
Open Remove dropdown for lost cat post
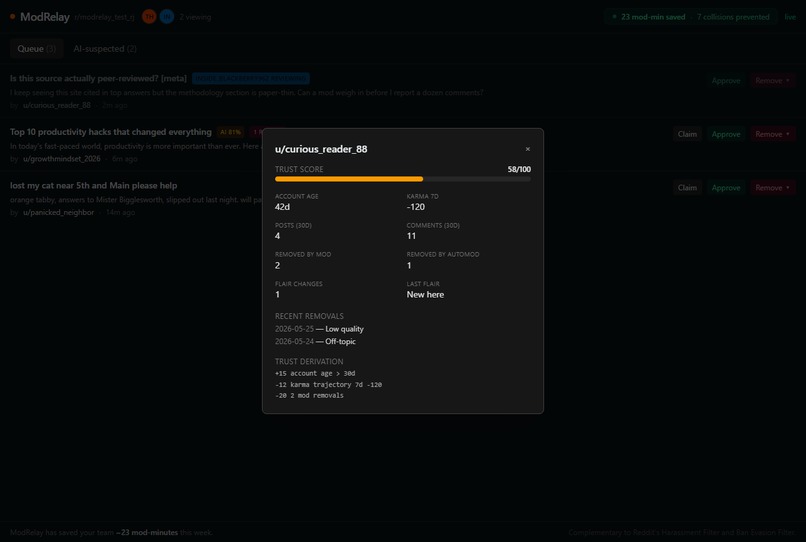coord(772,188)
